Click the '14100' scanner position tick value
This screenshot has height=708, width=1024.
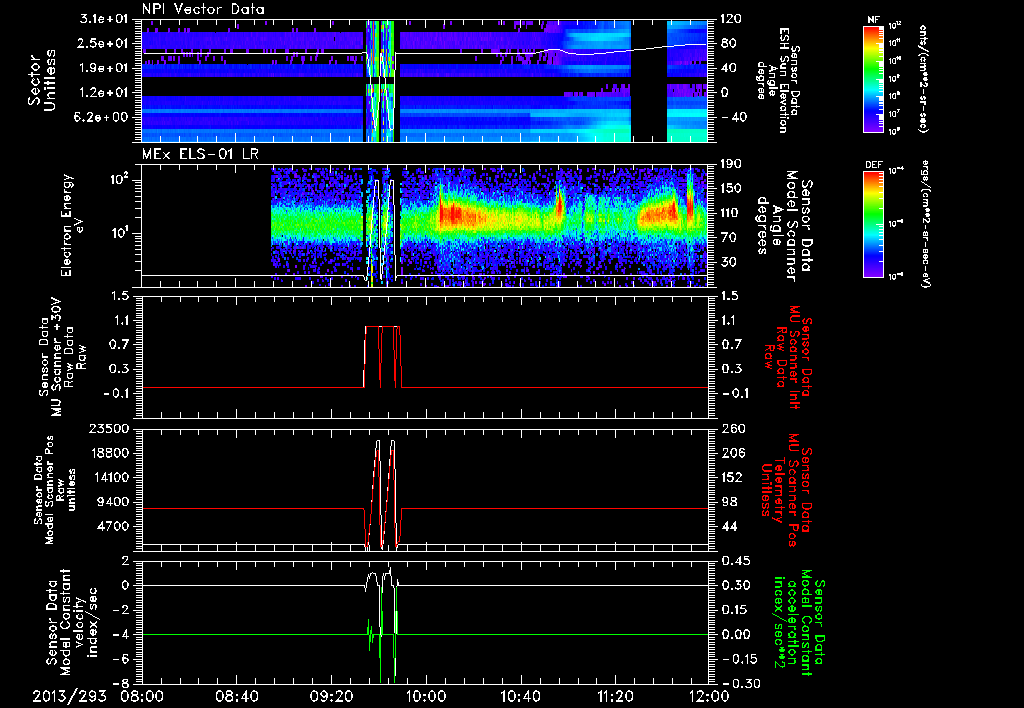(x=110, y=477)
